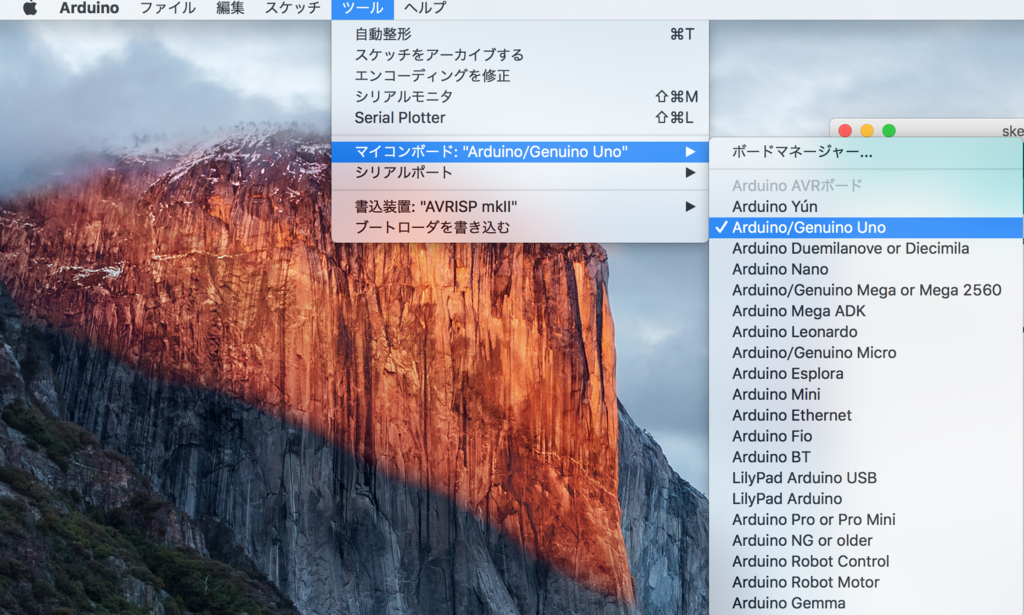
Task: Select Arduino Robot Control board
Action: pos(866,561)
